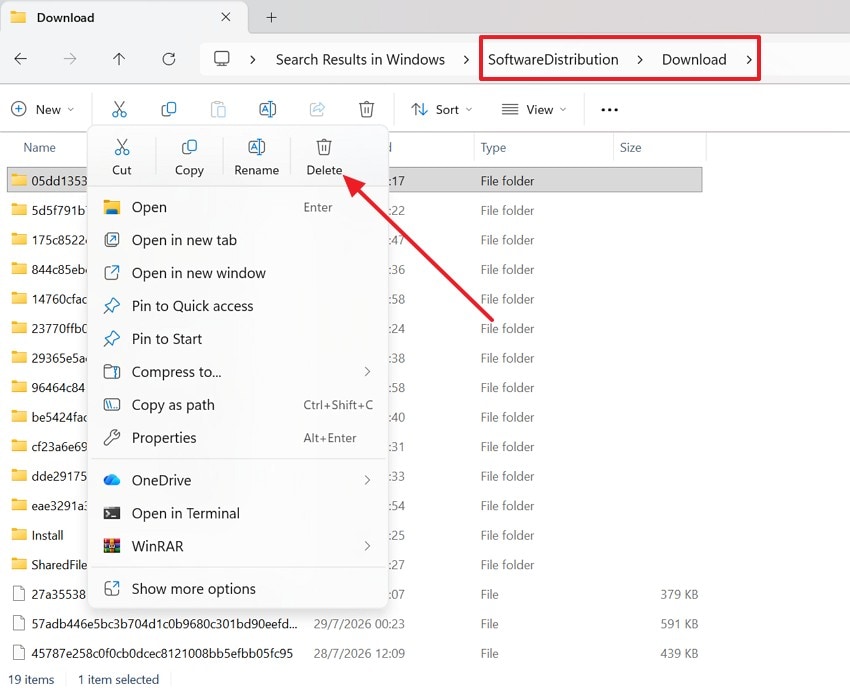Sort by the Name column header
The height and width of the screenshot is (688, 850).
click(39, 147)
